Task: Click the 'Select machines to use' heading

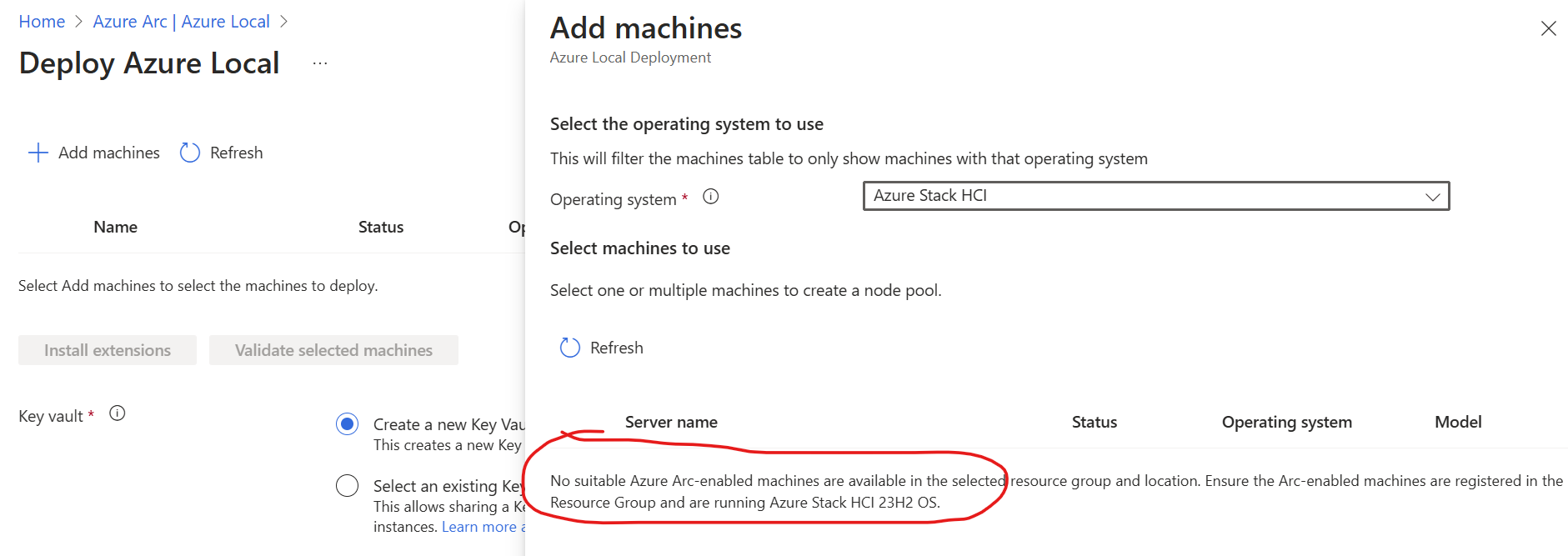Action: pyautogui.click(x=640, y=248)
